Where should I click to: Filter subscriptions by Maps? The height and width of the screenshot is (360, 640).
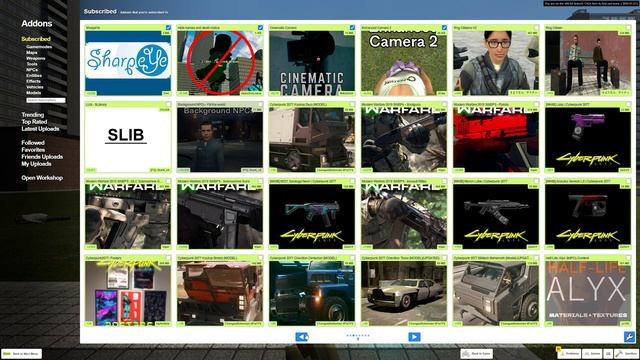click(31, 53)
